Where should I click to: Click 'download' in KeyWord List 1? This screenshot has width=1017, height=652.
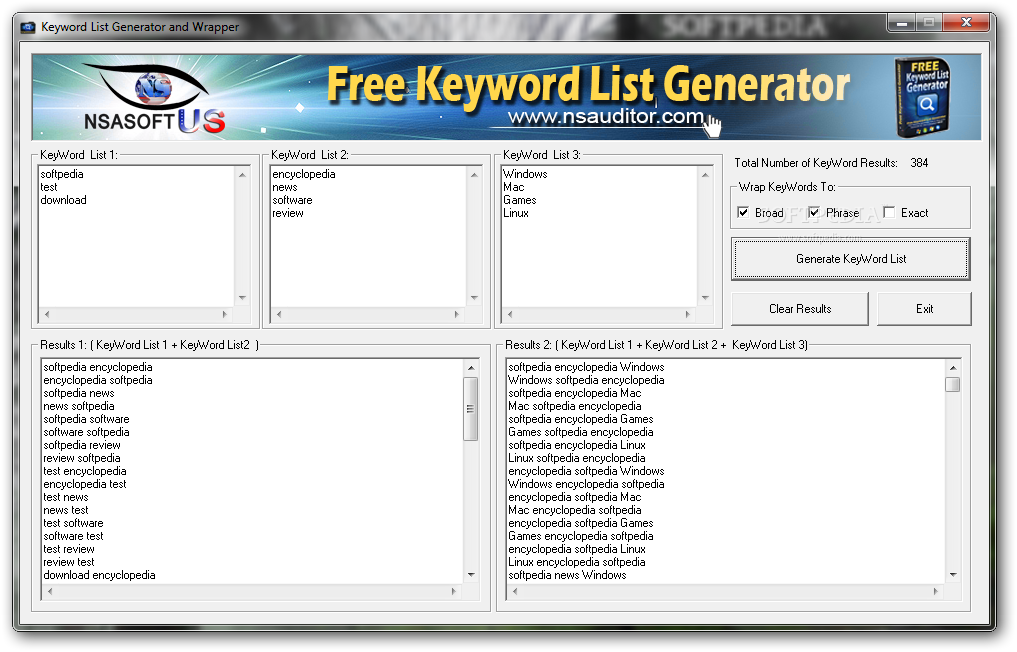[63, 200]
